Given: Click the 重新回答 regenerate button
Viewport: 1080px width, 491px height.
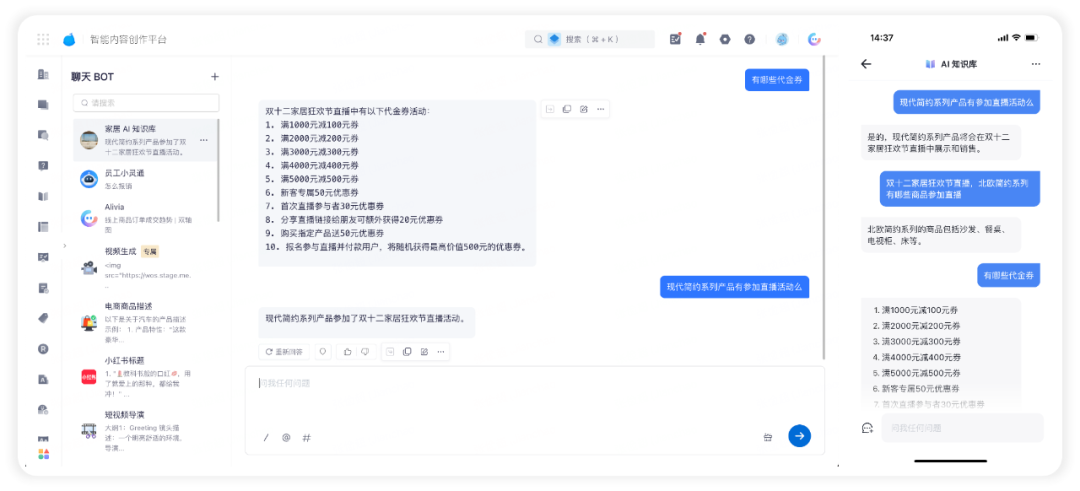Looking at the screenshot, I should [284, 352].
